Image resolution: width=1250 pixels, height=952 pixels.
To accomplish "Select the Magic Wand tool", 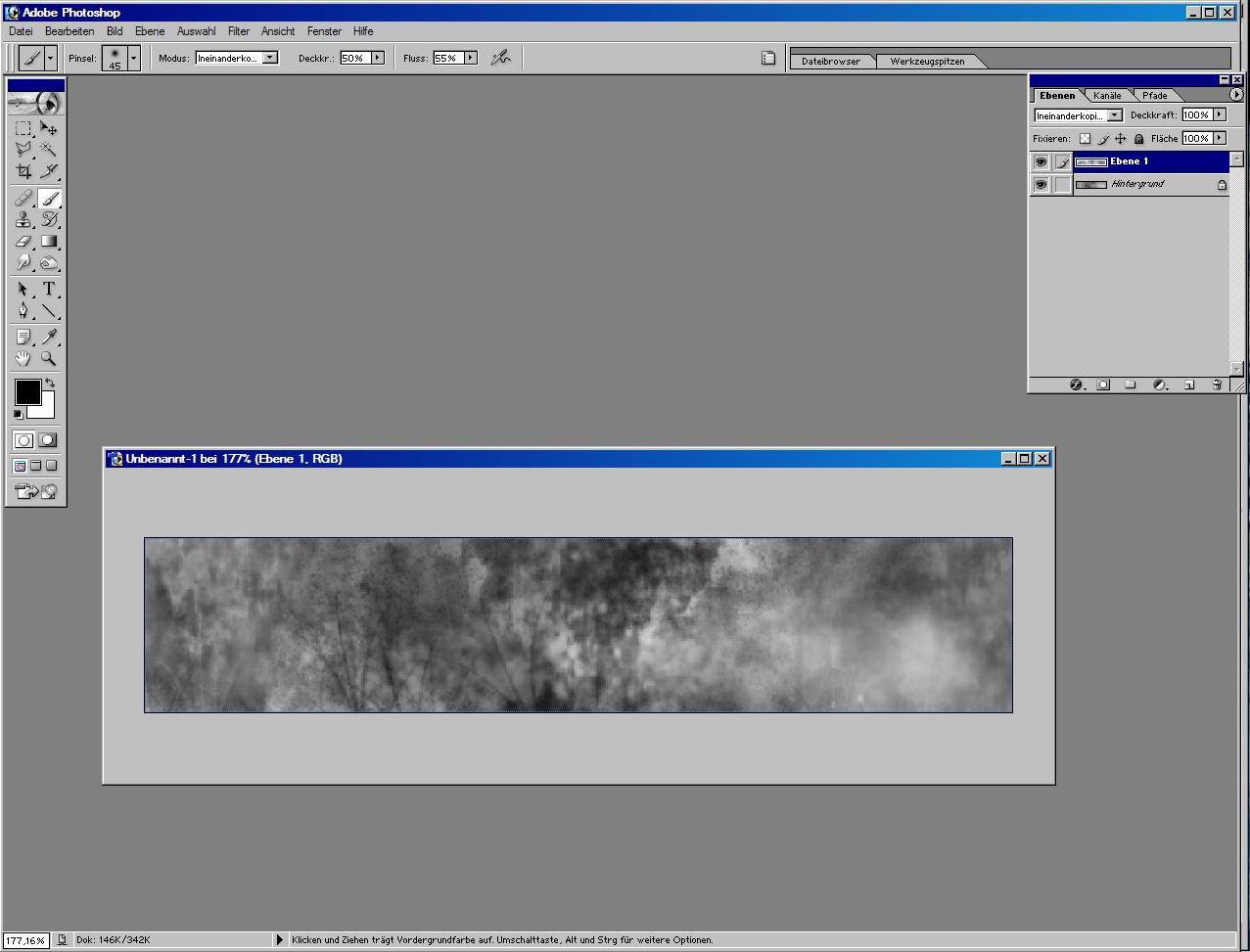I will pyautogui.click(x=48, y=150).
